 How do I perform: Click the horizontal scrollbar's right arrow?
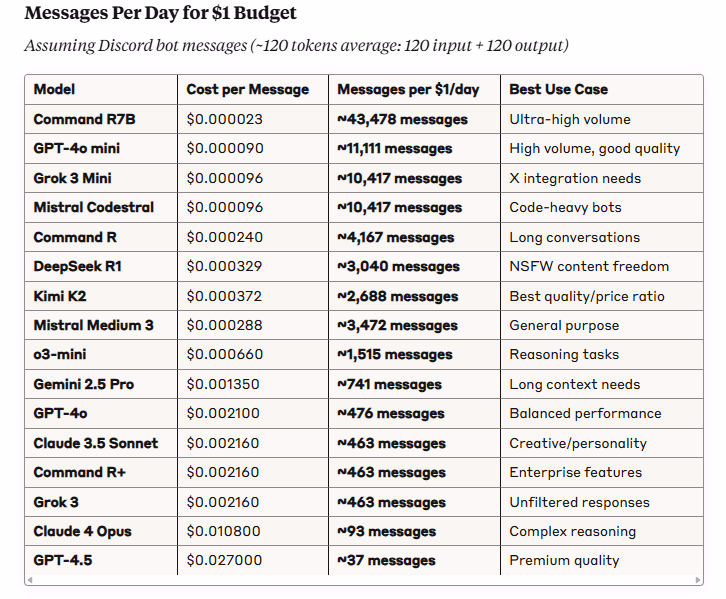click(697, 579)
